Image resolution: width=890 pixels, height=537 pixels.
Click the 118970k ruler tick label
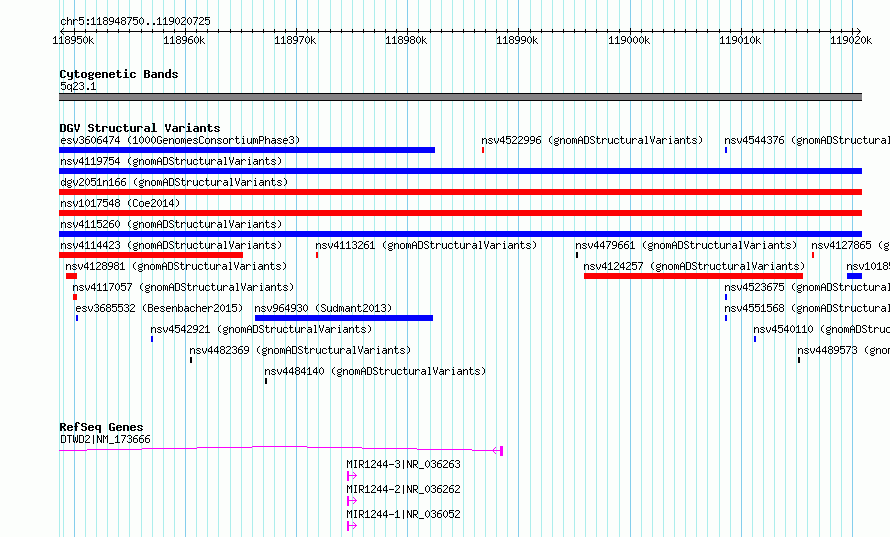[x=295, y=40]
